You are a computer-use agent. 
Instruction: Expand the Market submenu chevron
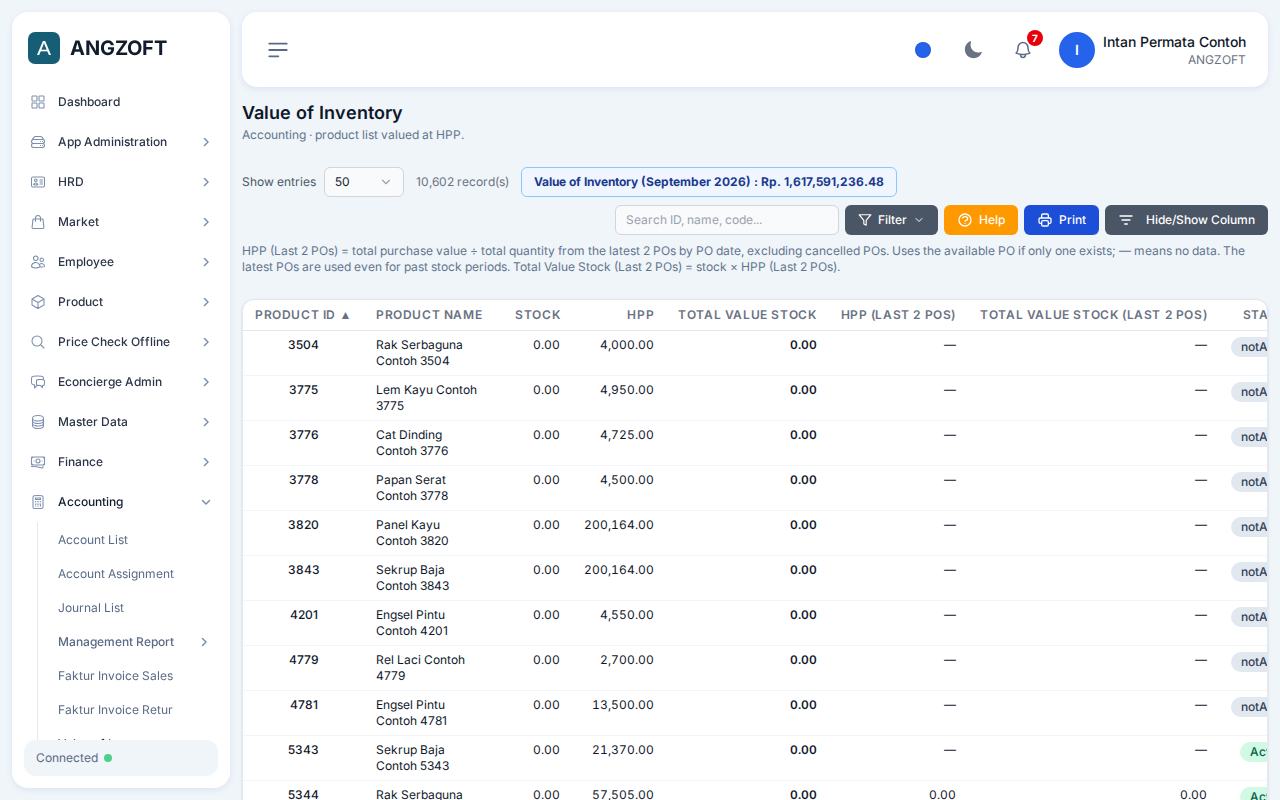point(206,222)
